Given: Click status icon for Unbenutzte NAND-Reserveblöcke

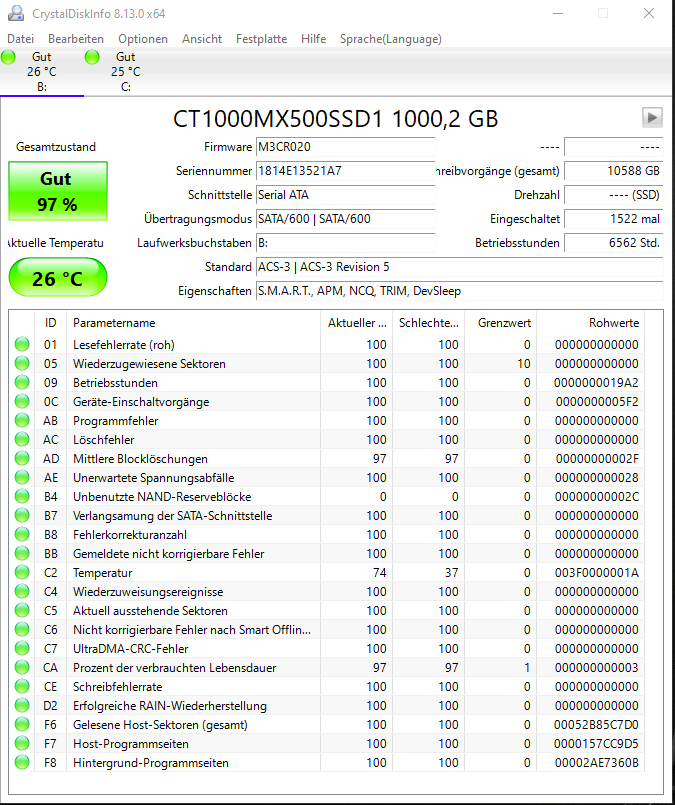Looking at the screenshot, I should (x=22, y=496).
